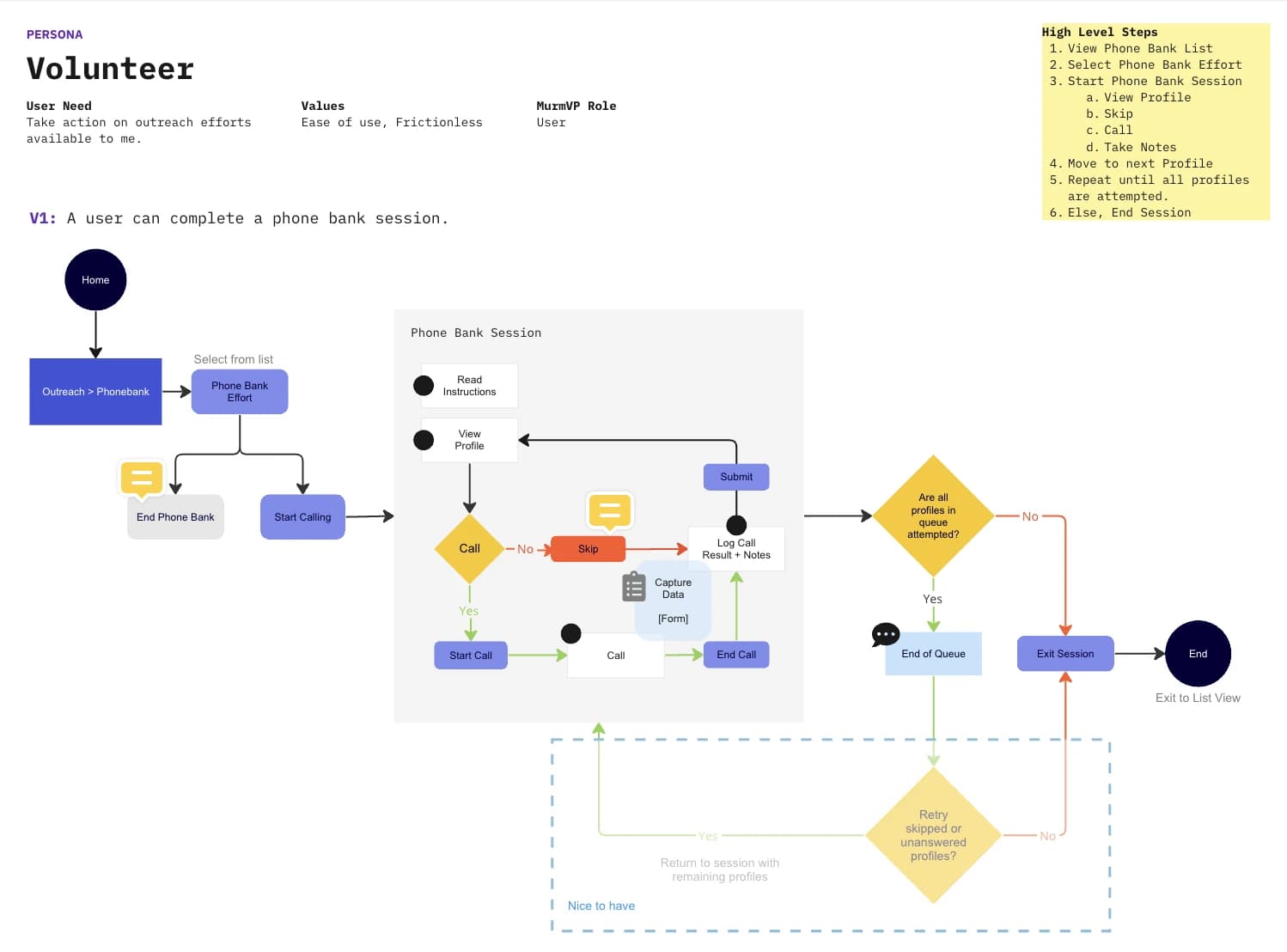Click the Read Instructions step box
This screenshot has width=1287, height=952.
click(470, 385)
